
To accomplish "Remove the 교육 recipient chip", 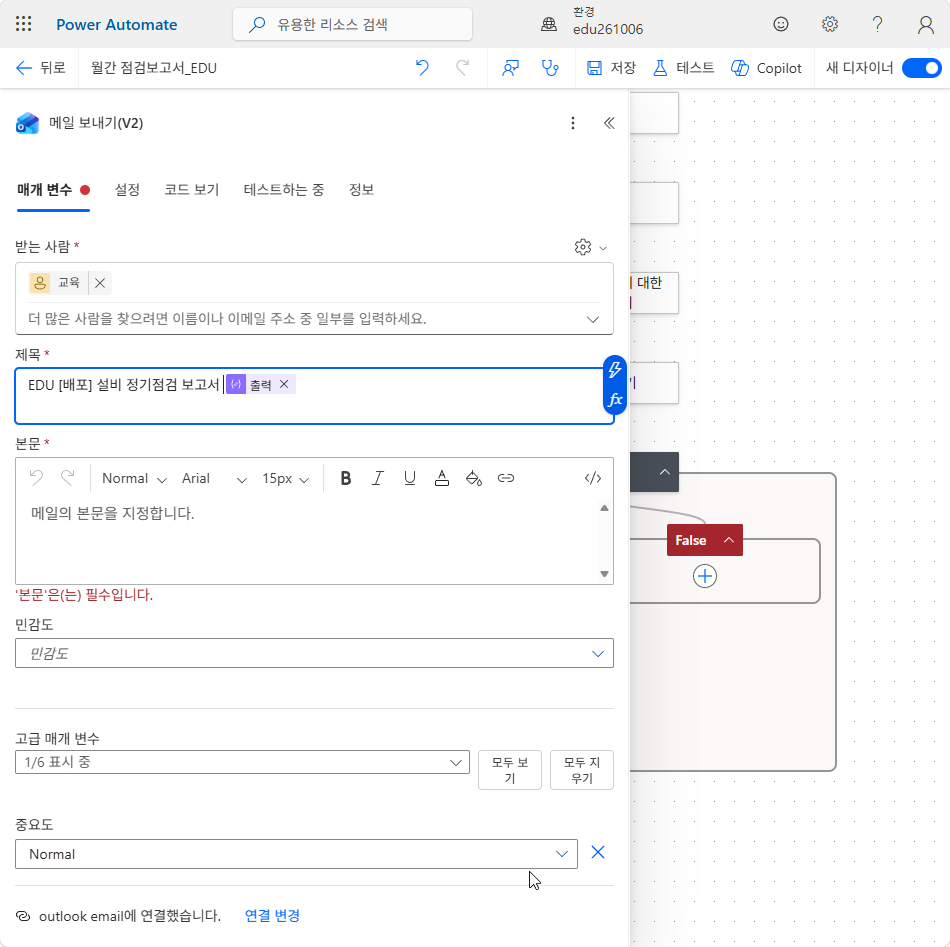I will tap(100, 283).
